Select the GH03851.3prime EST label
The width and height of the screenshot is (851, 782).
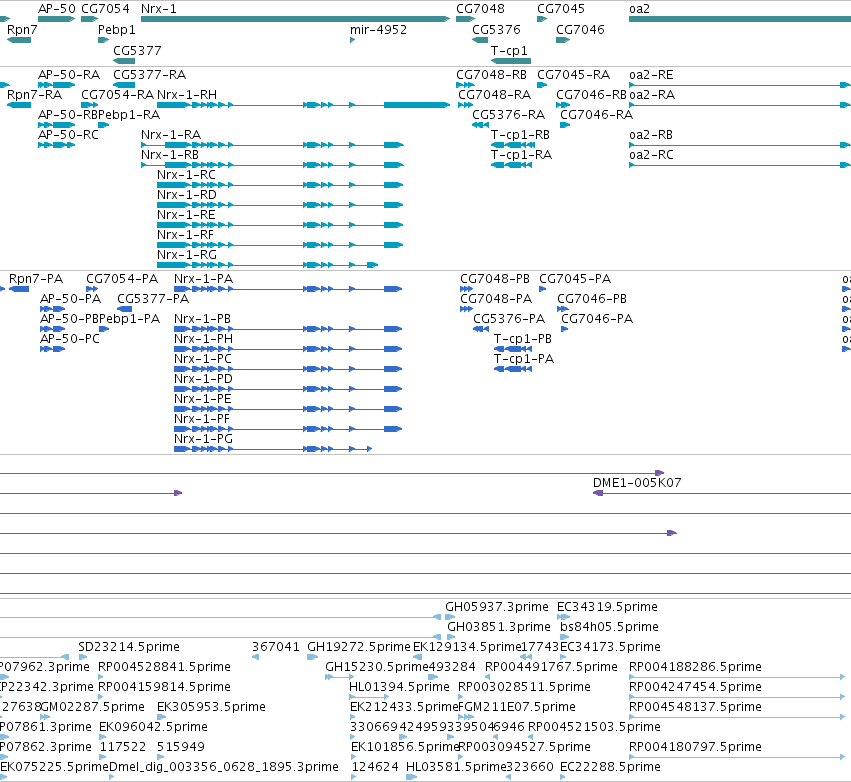[499, 627]
